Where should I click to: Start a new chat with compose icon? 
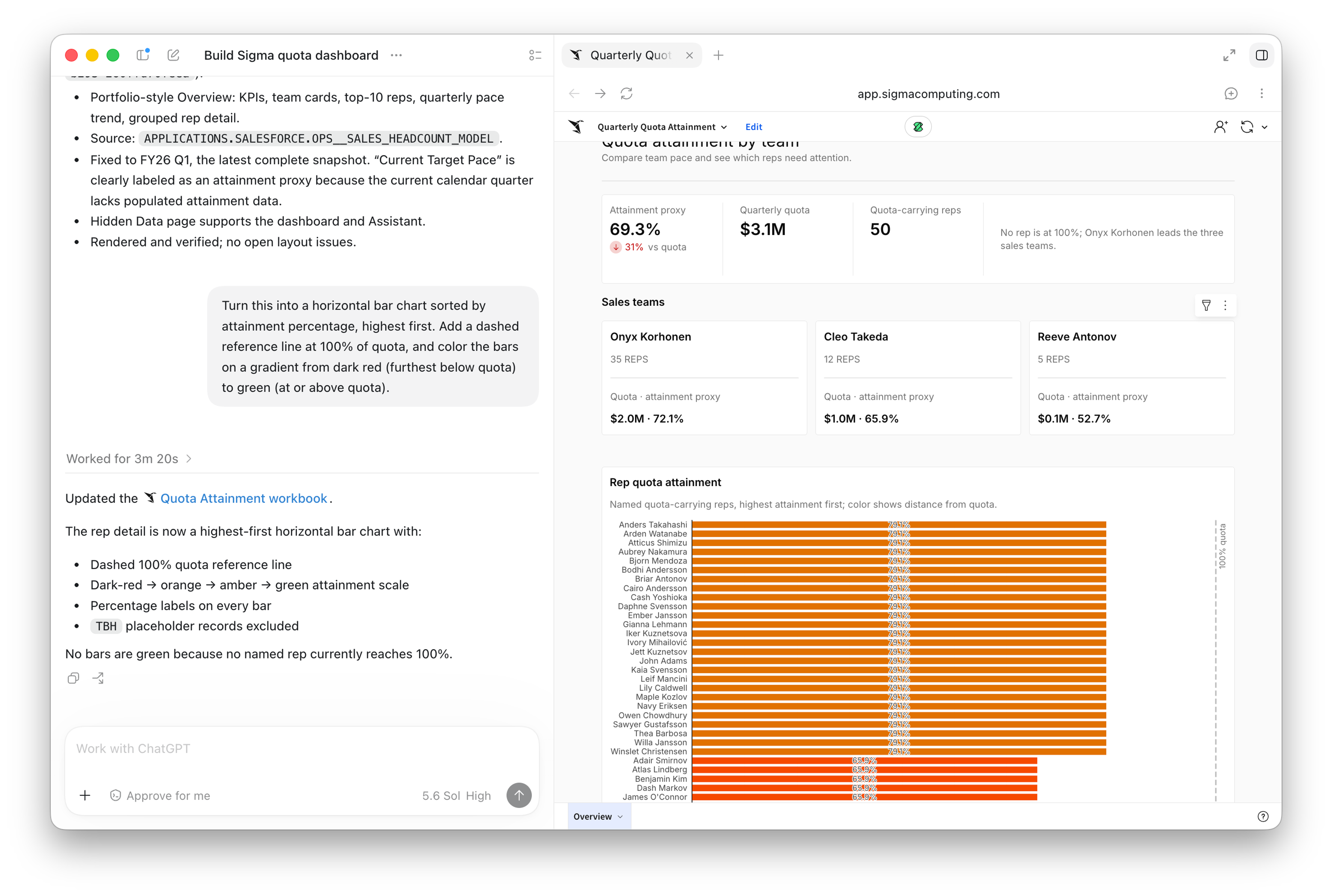tap(173, 55)
